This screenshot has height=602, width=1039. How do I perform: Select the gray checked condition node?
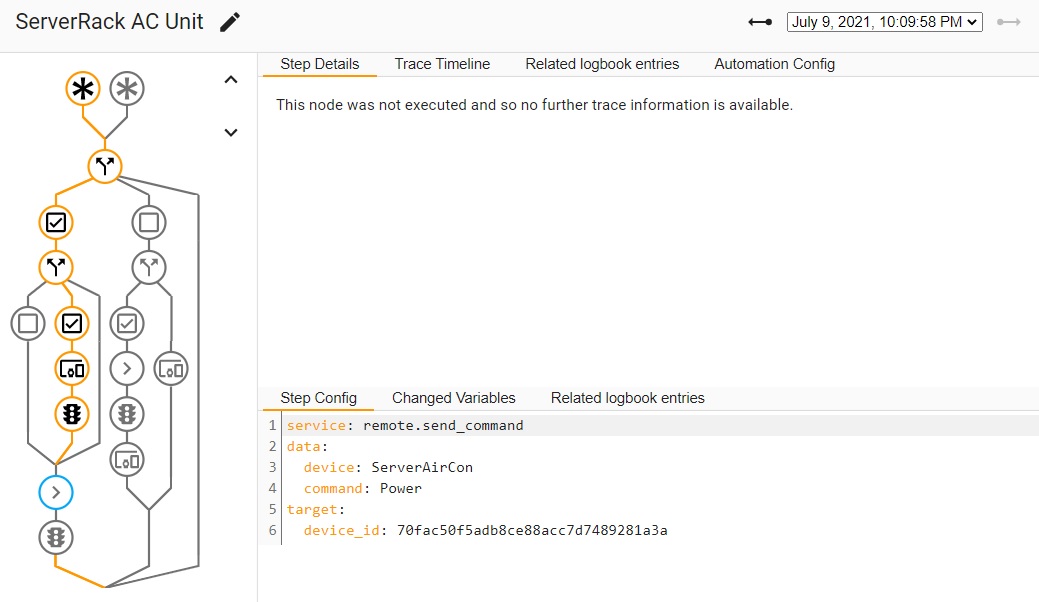127,323
